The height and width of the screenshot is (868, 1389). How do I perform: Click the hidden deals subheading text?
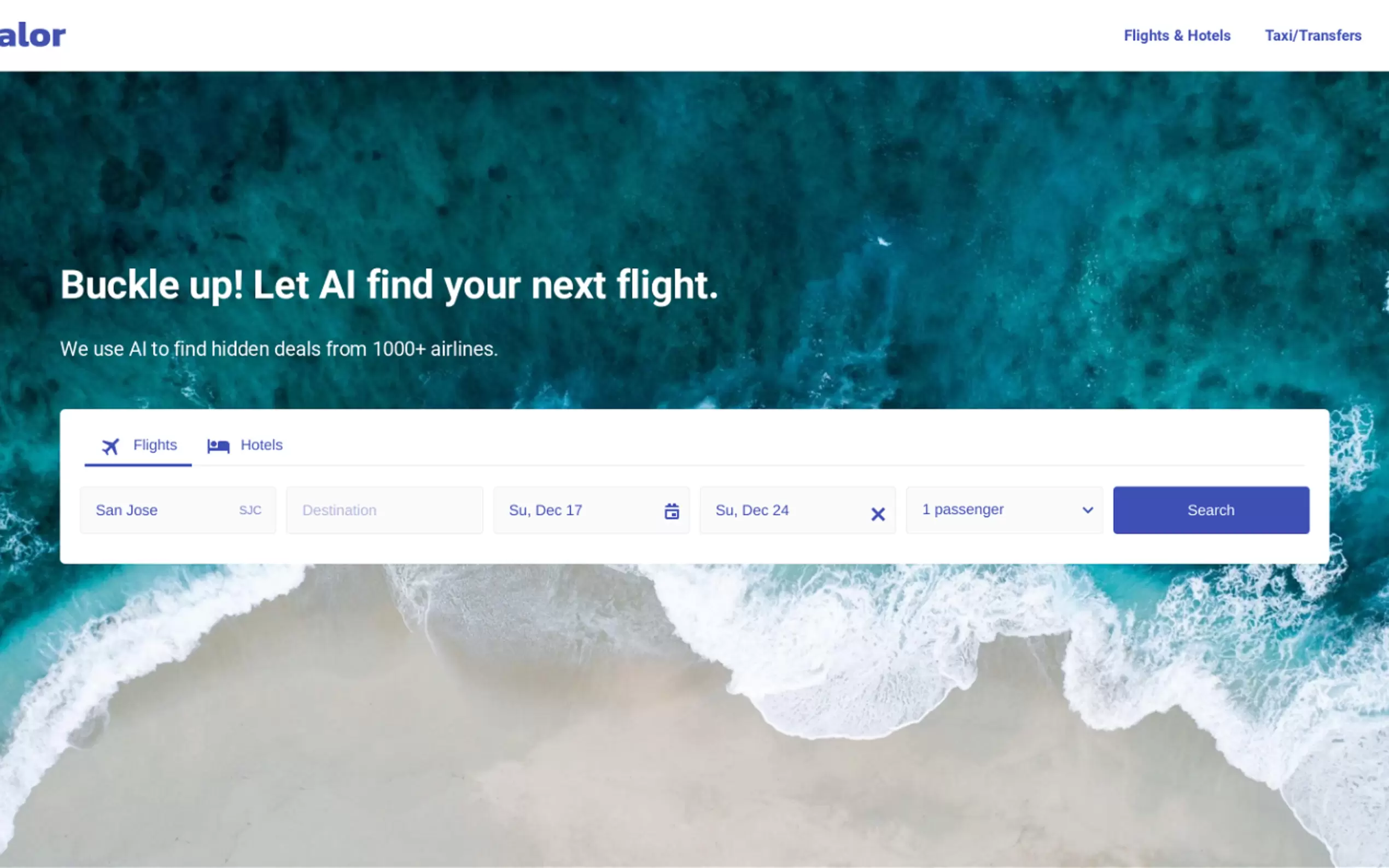(x=279, y=349)
